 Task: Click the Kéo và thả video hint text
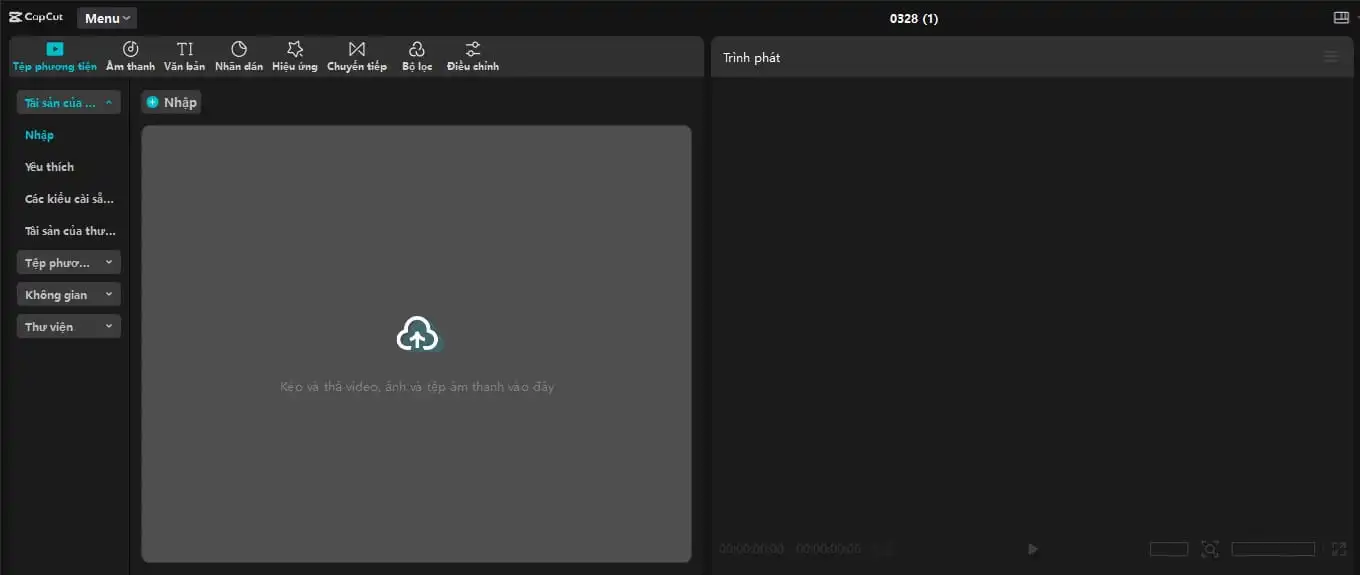pos(417,387)
